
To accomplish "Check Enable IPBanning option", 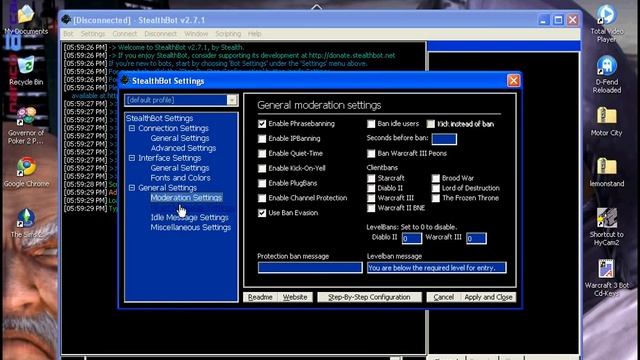I will (x=262, y=139).
